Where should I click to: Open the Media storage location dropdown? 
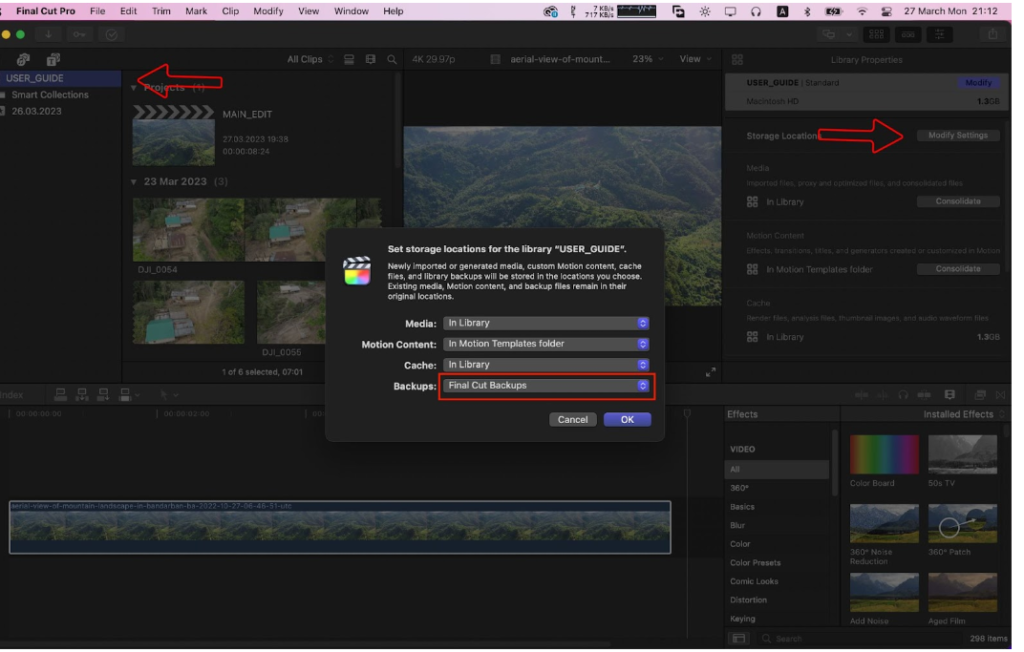546,323
